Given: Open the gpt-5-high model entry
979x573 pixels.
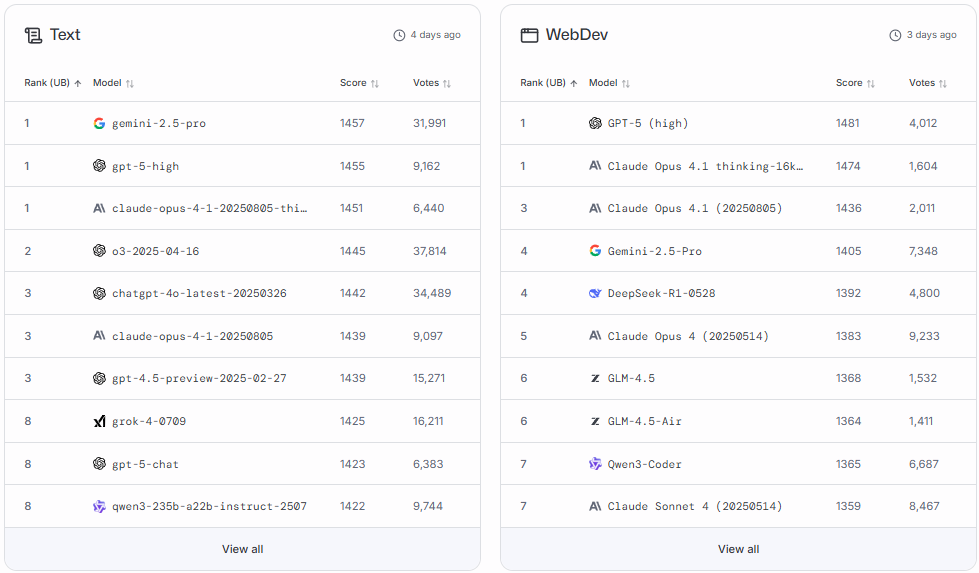Looking at the screenshot, I should (145, 166).
